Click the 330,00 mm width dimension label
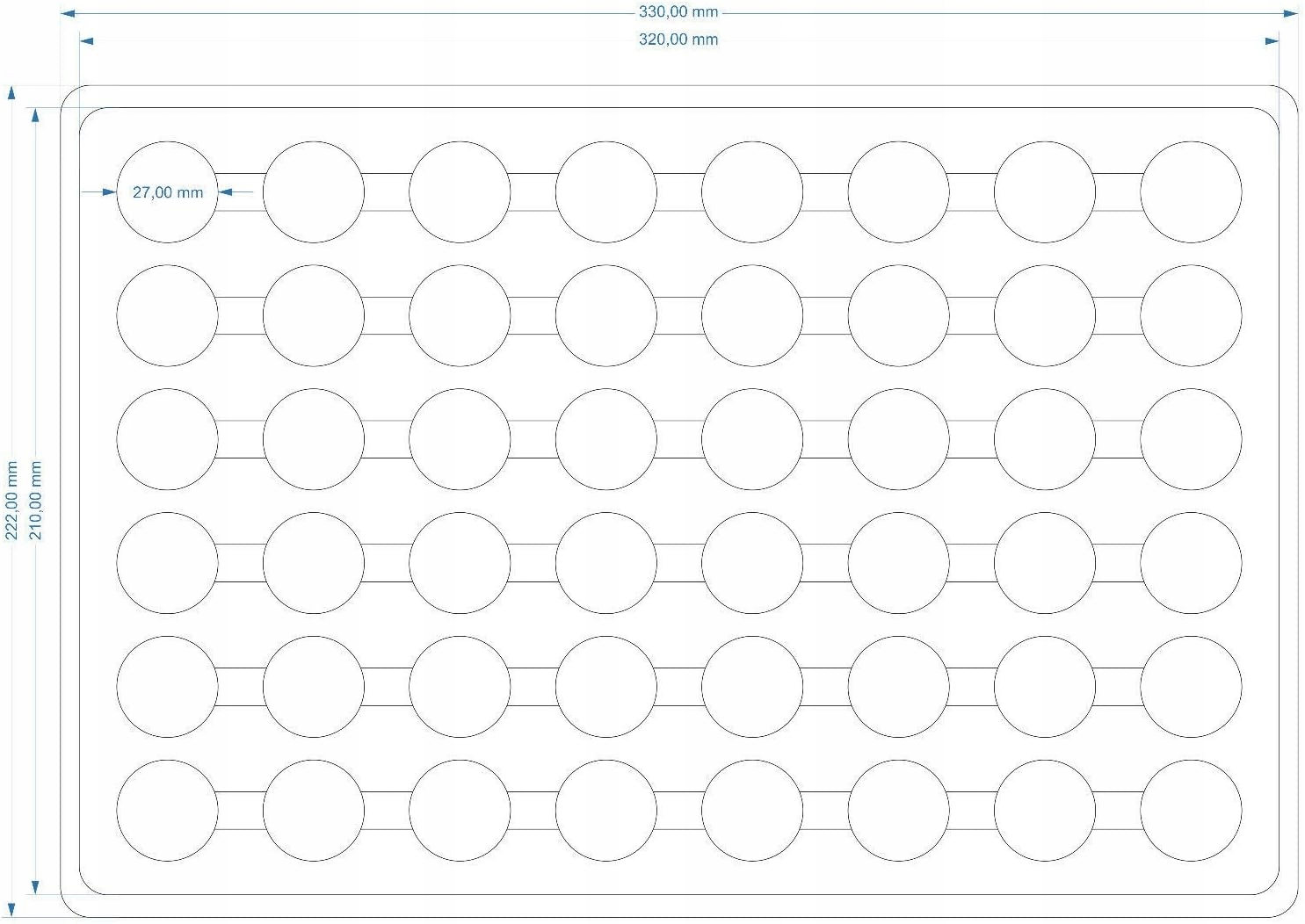Image resolution: width=1305 pixels, height=924 pixels. (678, 12)
